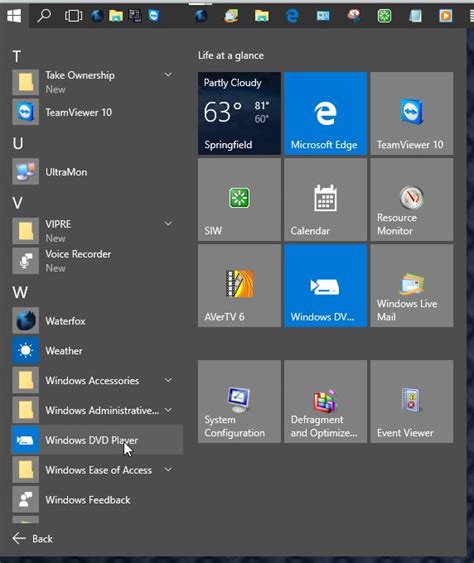The image size is (474, 563).
Task: Go Back from the all apps list
Action: 32,538
